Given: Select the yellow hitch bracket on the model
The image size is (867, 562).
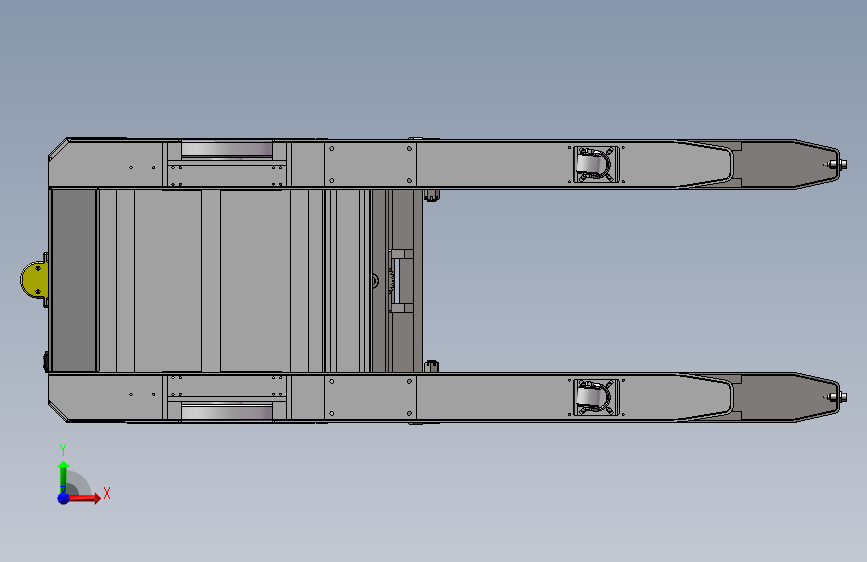Looking at the screenshot, I should tap(34, 280).
